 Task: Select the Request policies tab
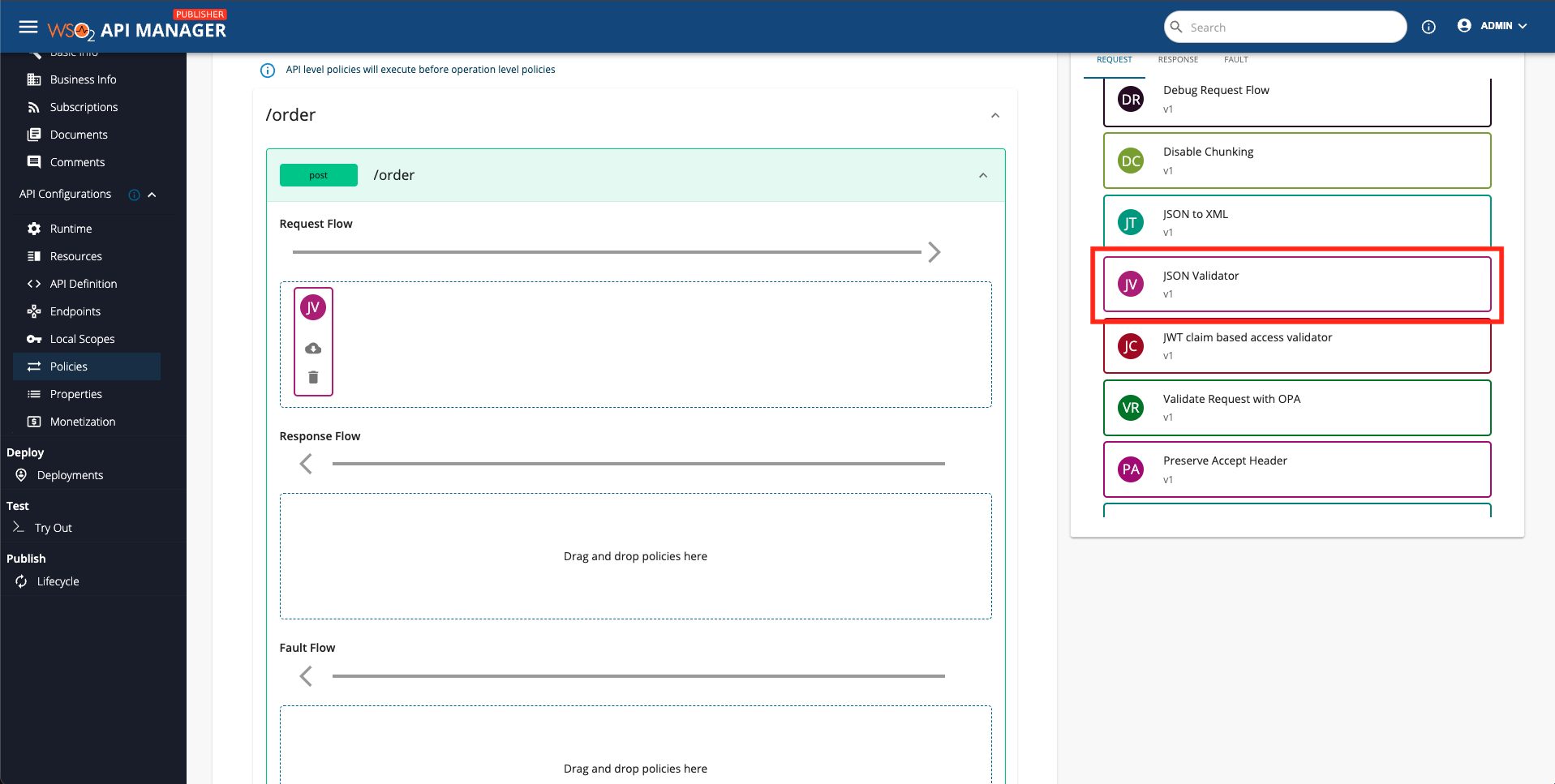[x=1114, y=60]
